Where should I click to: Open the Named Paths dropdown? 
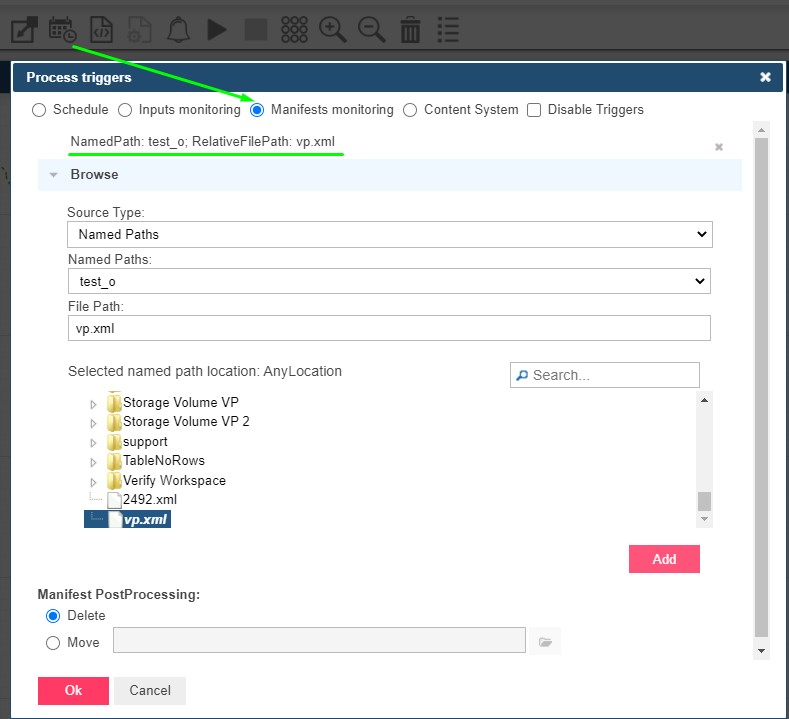click(389, 282)
